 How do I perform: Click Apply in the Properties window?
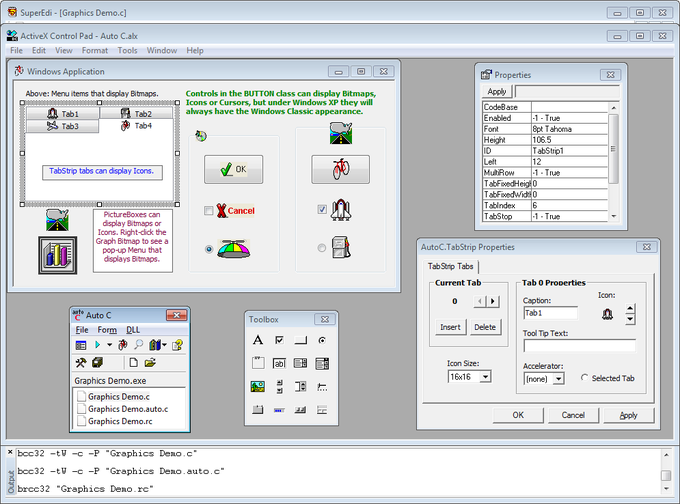pyautogui.click(x=497, y=92)
